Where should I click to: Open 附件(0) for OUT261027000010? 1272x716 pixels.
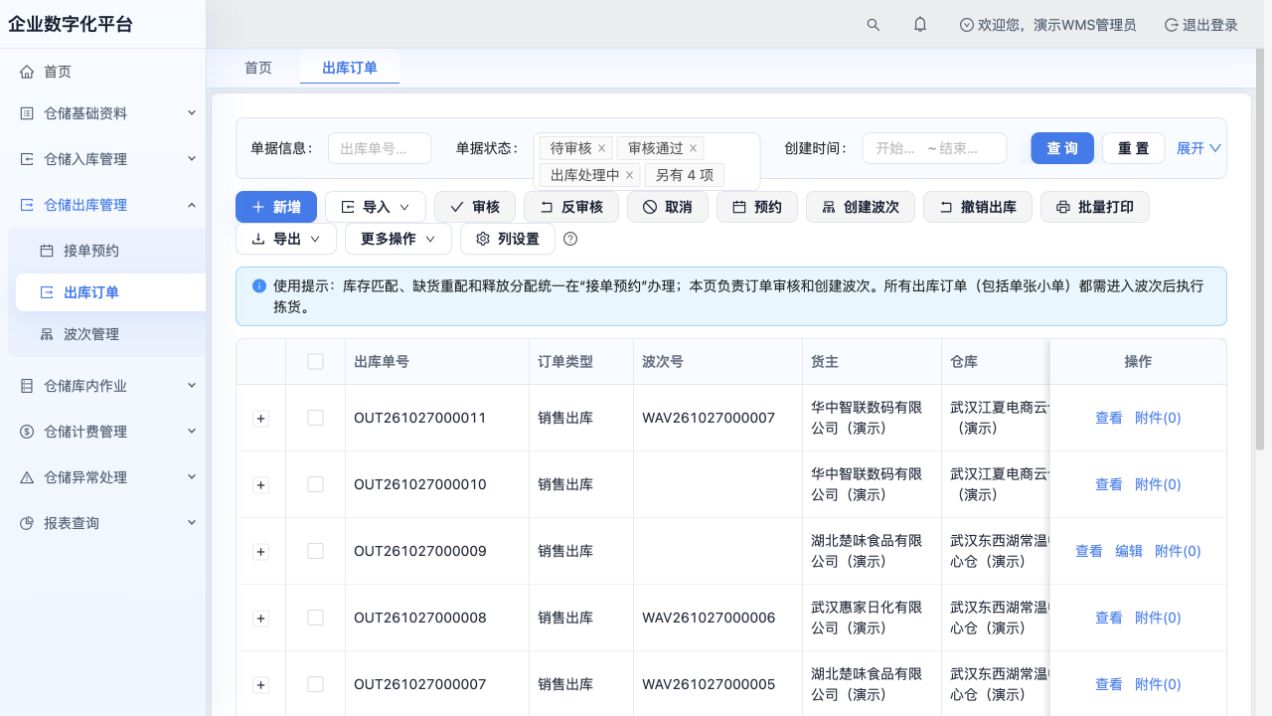[x=1158, y=484]
